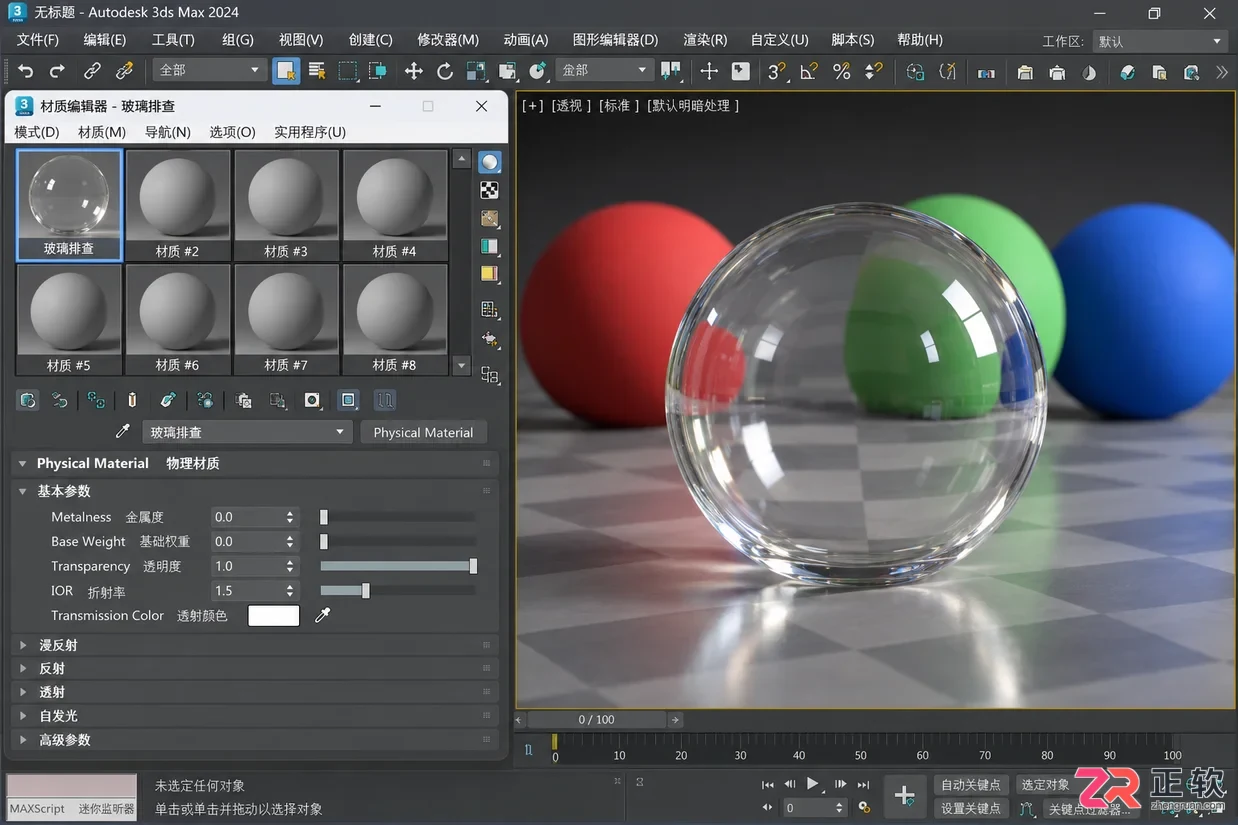This screenshot has height=825, width=1238.
Task: Open the 渲染(R) menu
Action: tap(705, 39)
